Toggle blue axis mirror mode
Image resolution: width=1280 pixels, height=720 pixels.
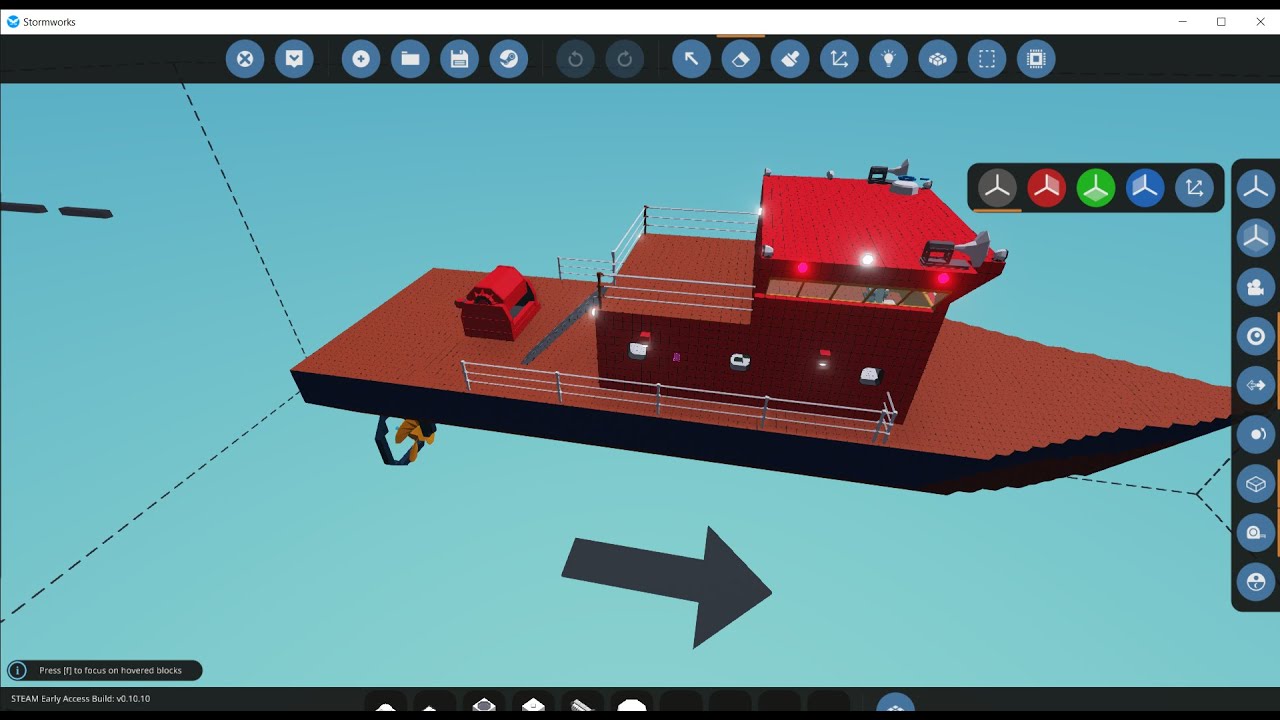pos(1145,187)
